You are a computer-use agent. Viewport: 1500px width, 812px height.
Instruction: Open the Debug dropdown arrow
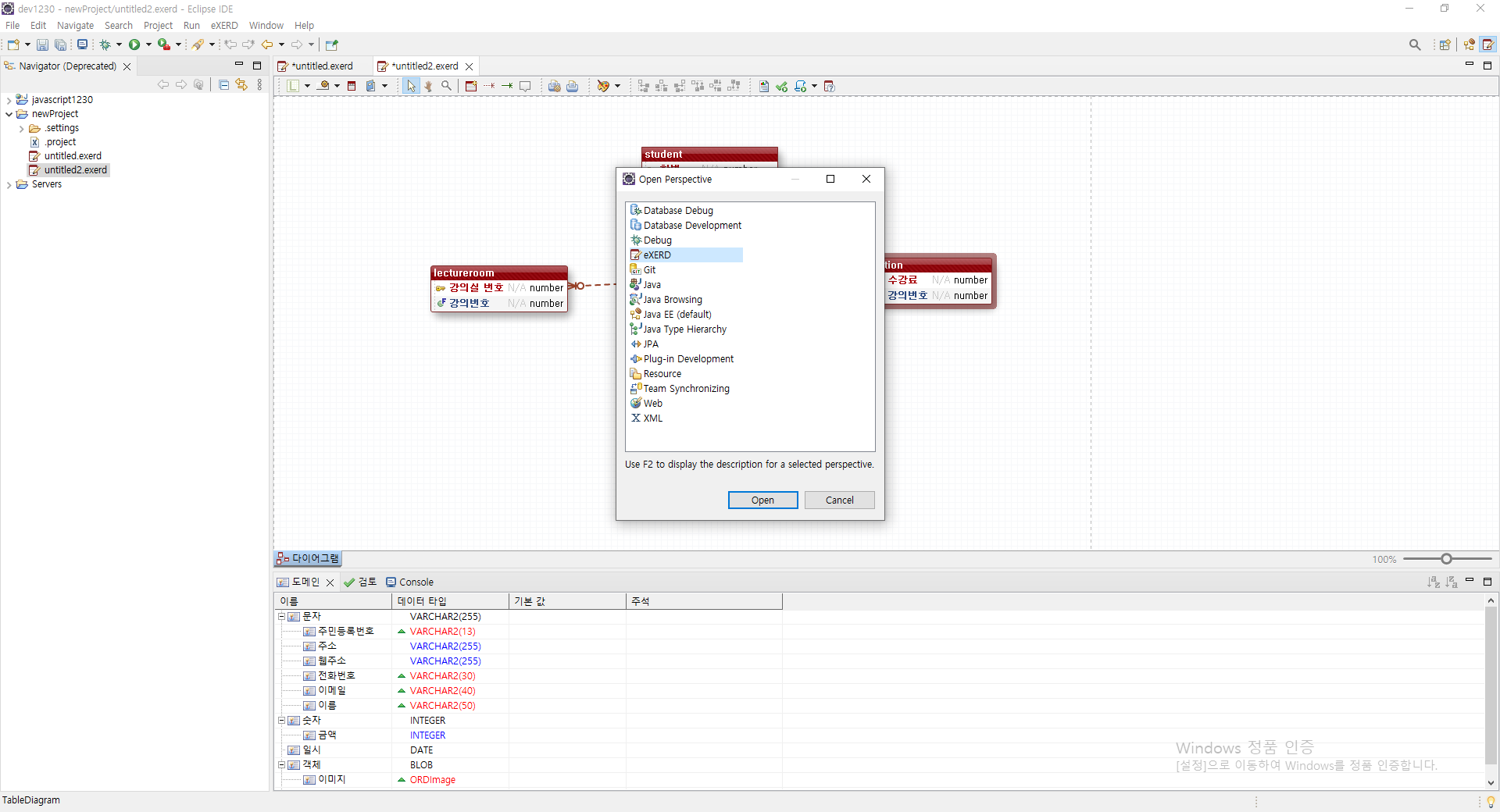coord(119,45)
